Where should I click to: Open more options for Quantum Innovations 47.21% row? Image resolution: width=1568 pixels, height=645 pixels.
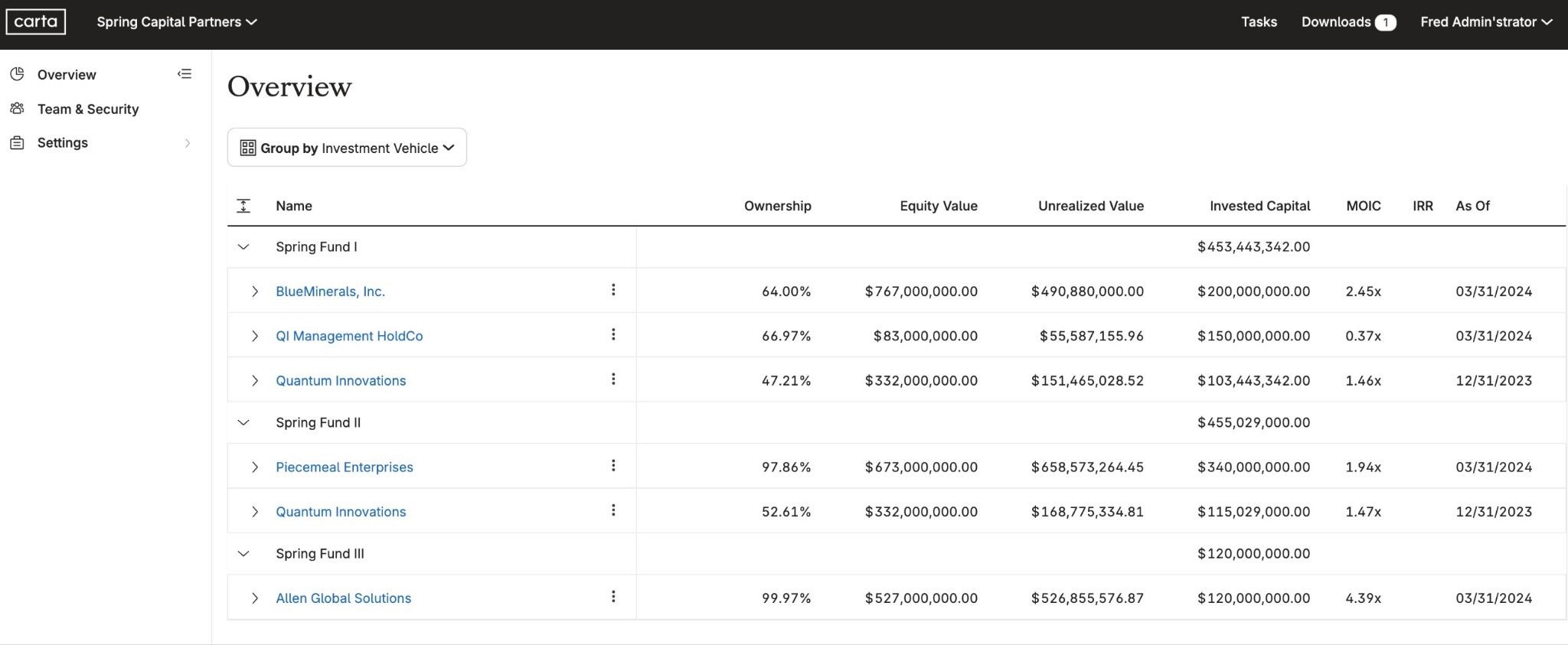coord(613,379)
